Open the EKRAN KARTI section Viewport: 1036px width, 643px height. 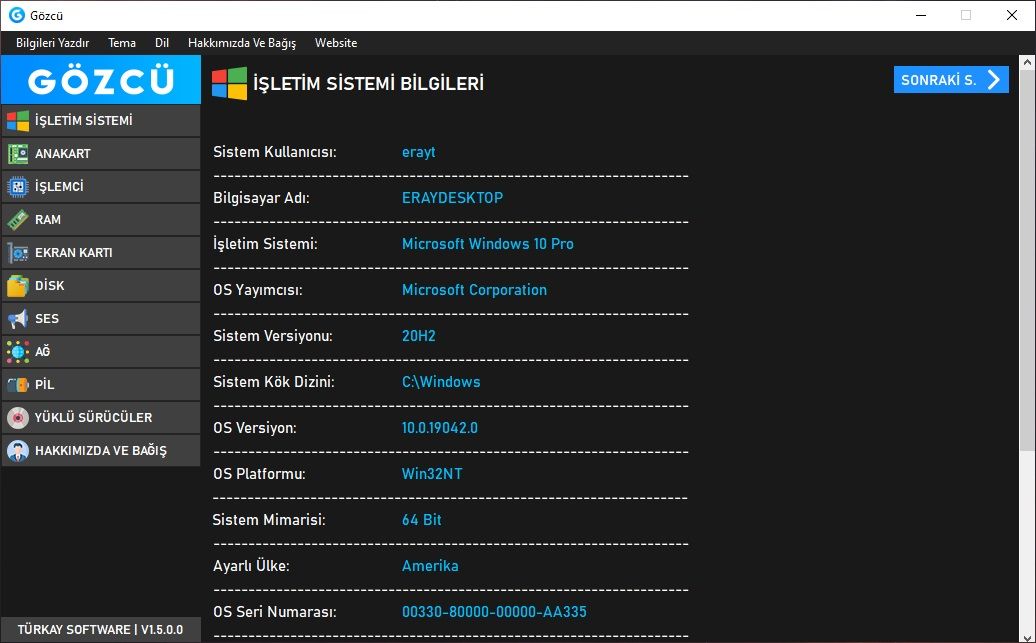[x=101, y=253]
